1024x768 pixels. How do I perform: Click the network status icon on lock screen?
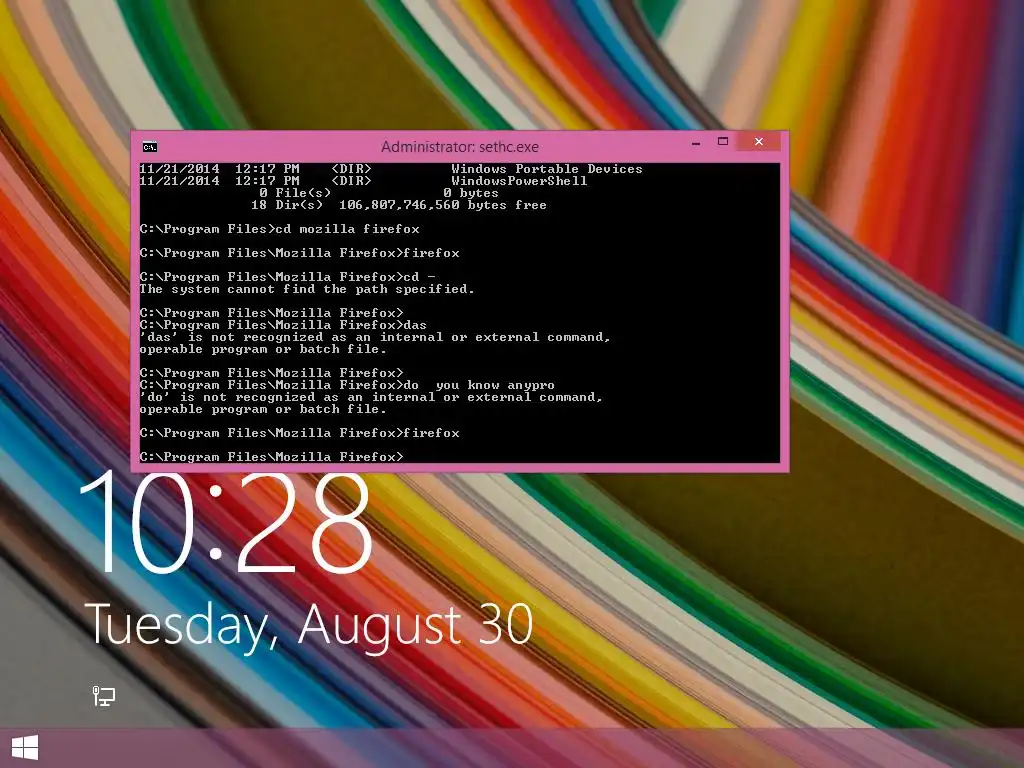[x=103, y=696]
